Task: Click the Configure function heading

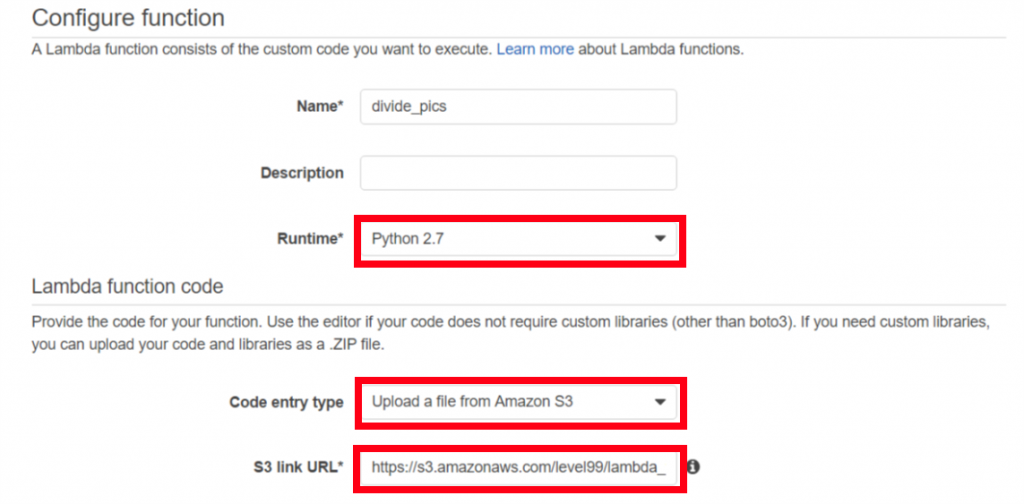Action: click(x=128, y=18)
